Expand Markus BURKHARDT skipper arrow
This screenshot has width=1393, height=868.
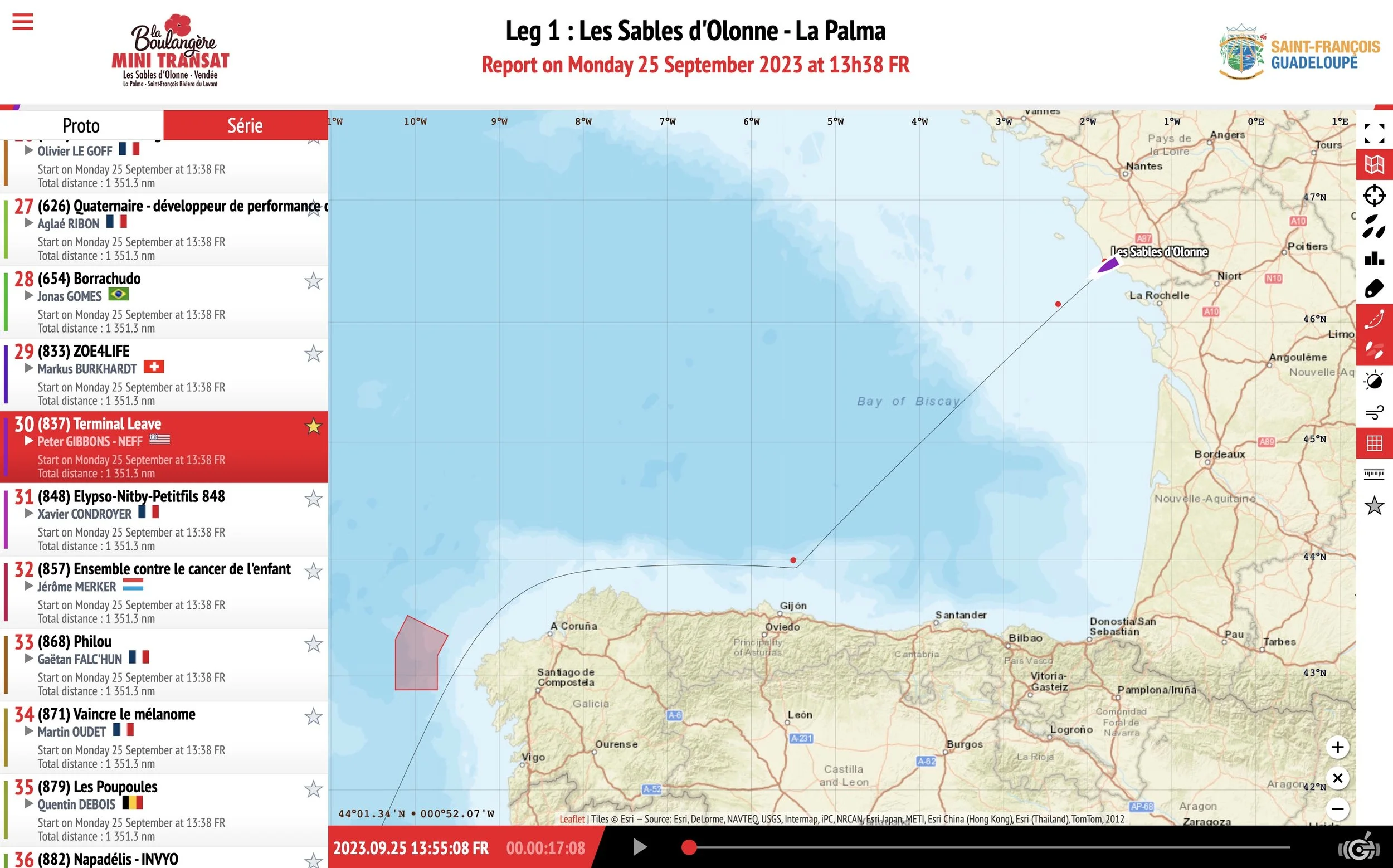tap(29, 368)
